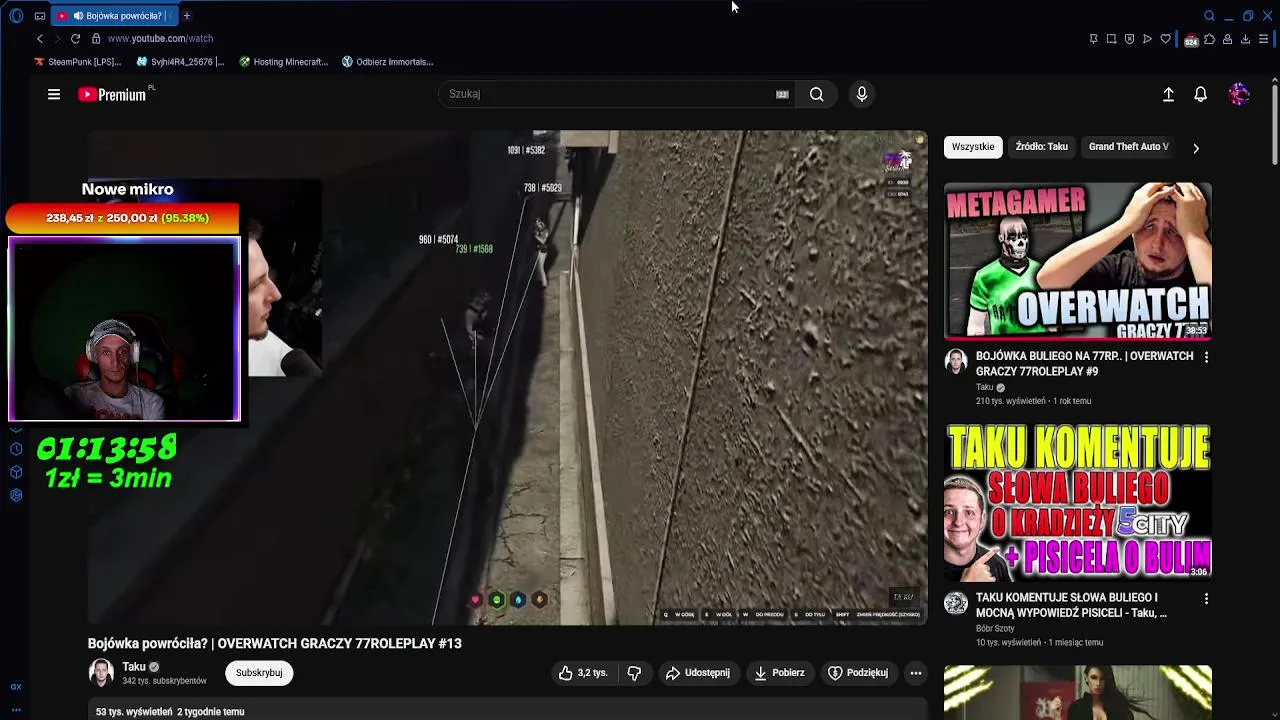Screen dimensions: 1280x720
Task: Open the Taku channel avatar under video
Action: (101, 673)
